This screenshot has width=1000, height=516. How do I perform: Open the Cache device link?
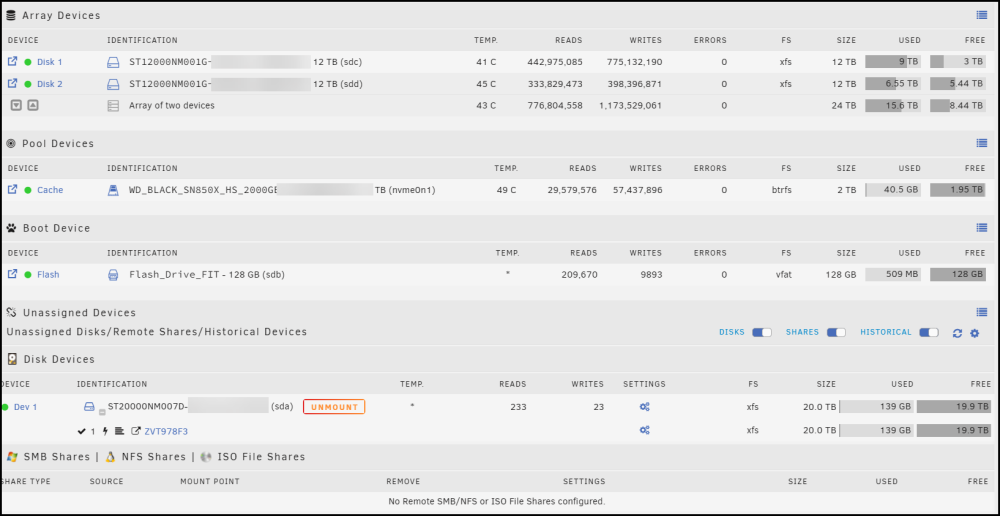[50, 190]
